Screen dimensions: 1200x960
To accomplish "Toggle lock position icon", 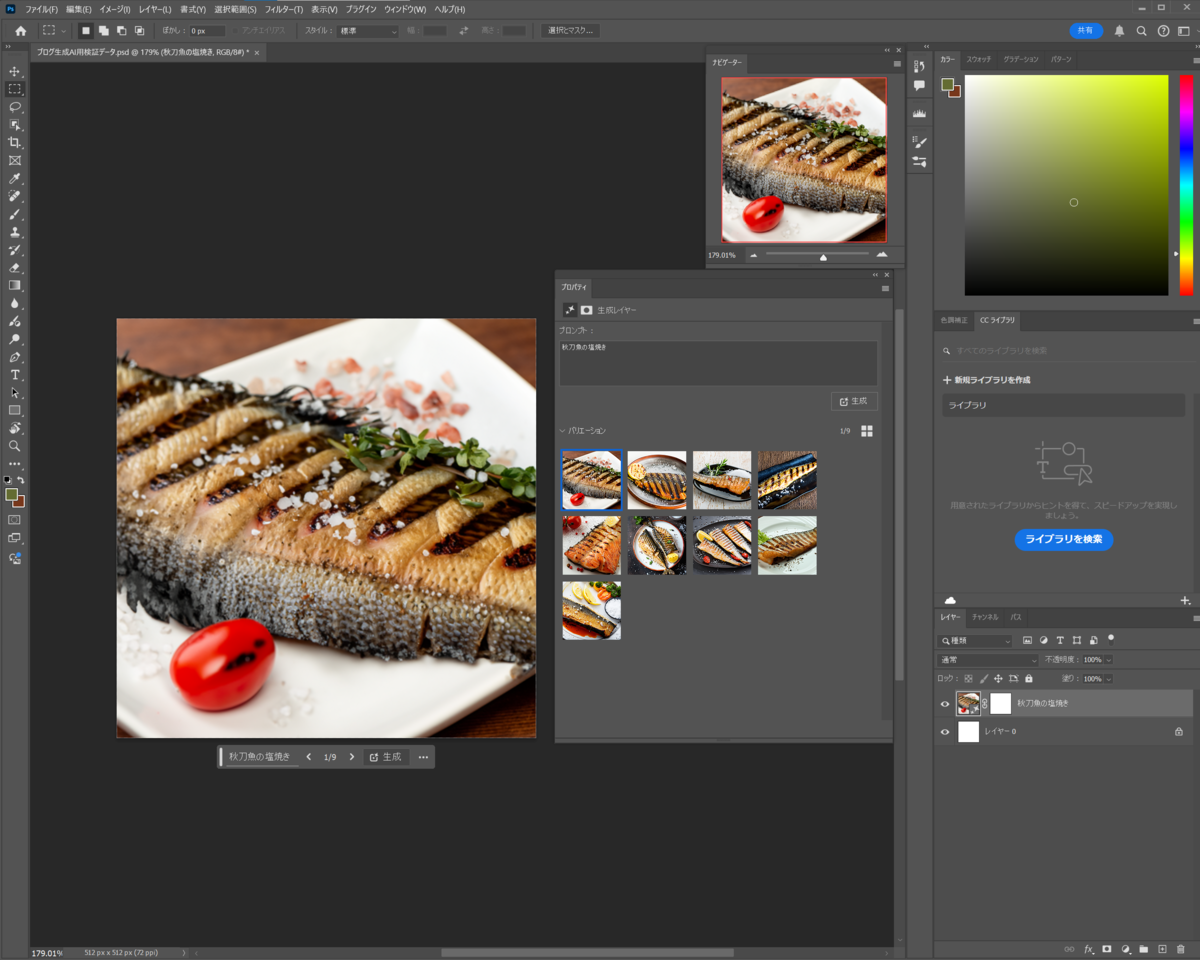I will point(998,678).
